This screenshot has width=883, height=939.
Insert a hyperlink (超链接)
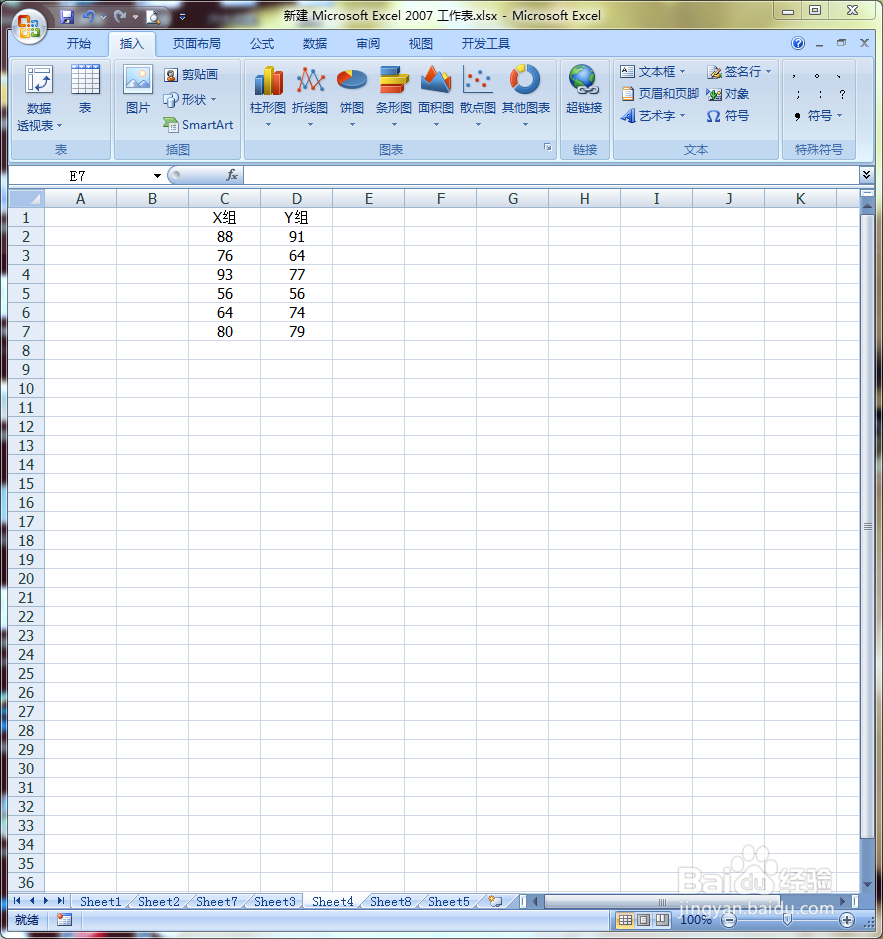(x=584, y=89)
